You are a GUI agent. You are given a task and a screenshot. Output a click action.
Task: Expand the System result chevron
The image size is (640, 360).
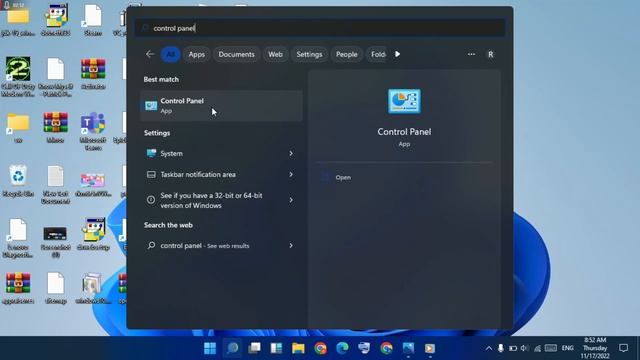291,153
